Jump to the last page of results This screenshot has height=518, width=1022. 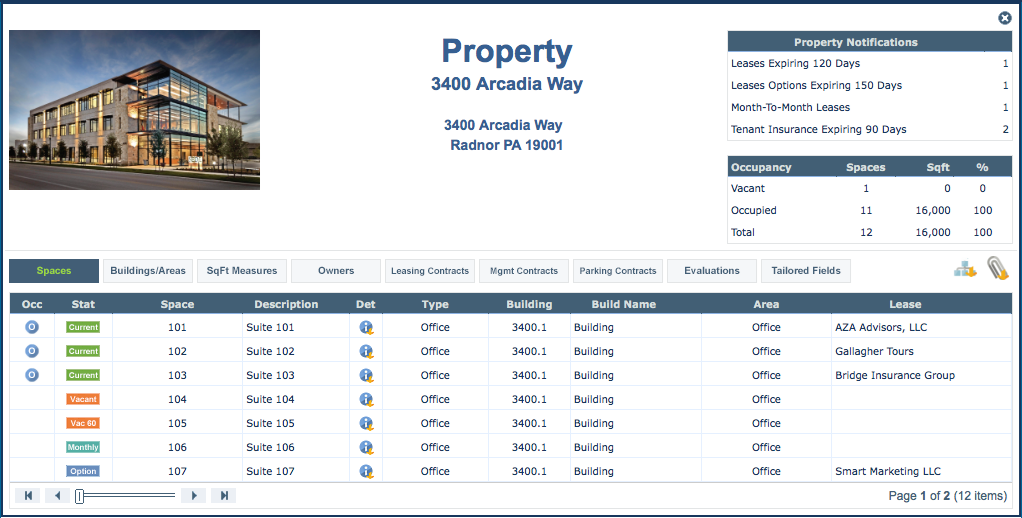tap(224, 495)
